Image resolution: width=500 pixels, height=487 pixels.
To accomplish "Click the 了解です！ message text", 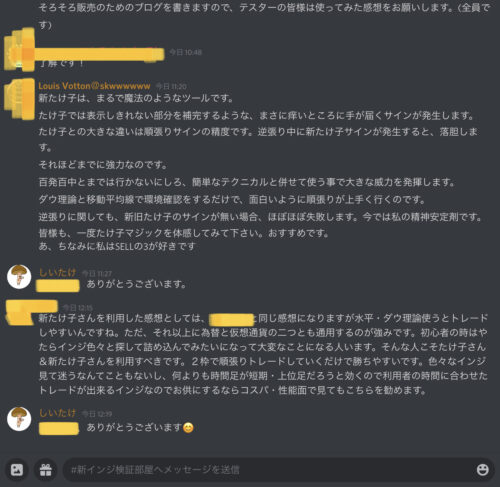I will [x=61, y=63].
